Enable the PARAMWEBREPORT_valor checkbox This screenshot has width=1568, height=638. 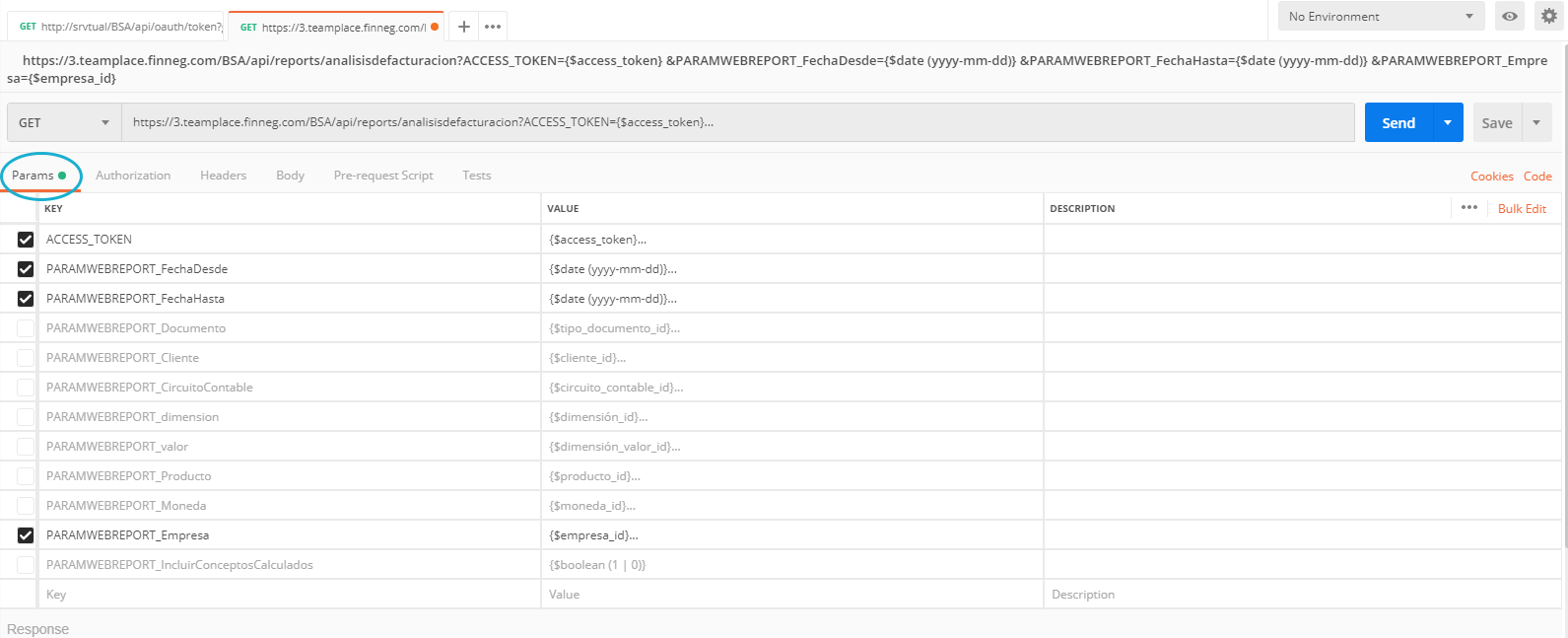click(x=26, y=447)
